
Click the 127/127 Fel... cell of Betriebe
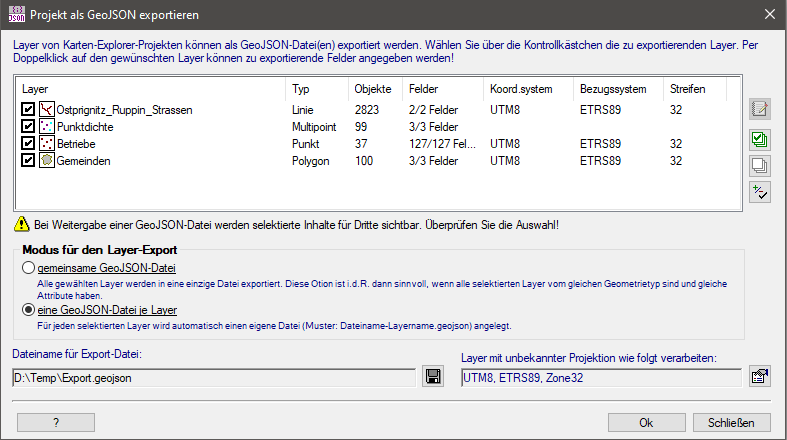(x=442, y=144)
